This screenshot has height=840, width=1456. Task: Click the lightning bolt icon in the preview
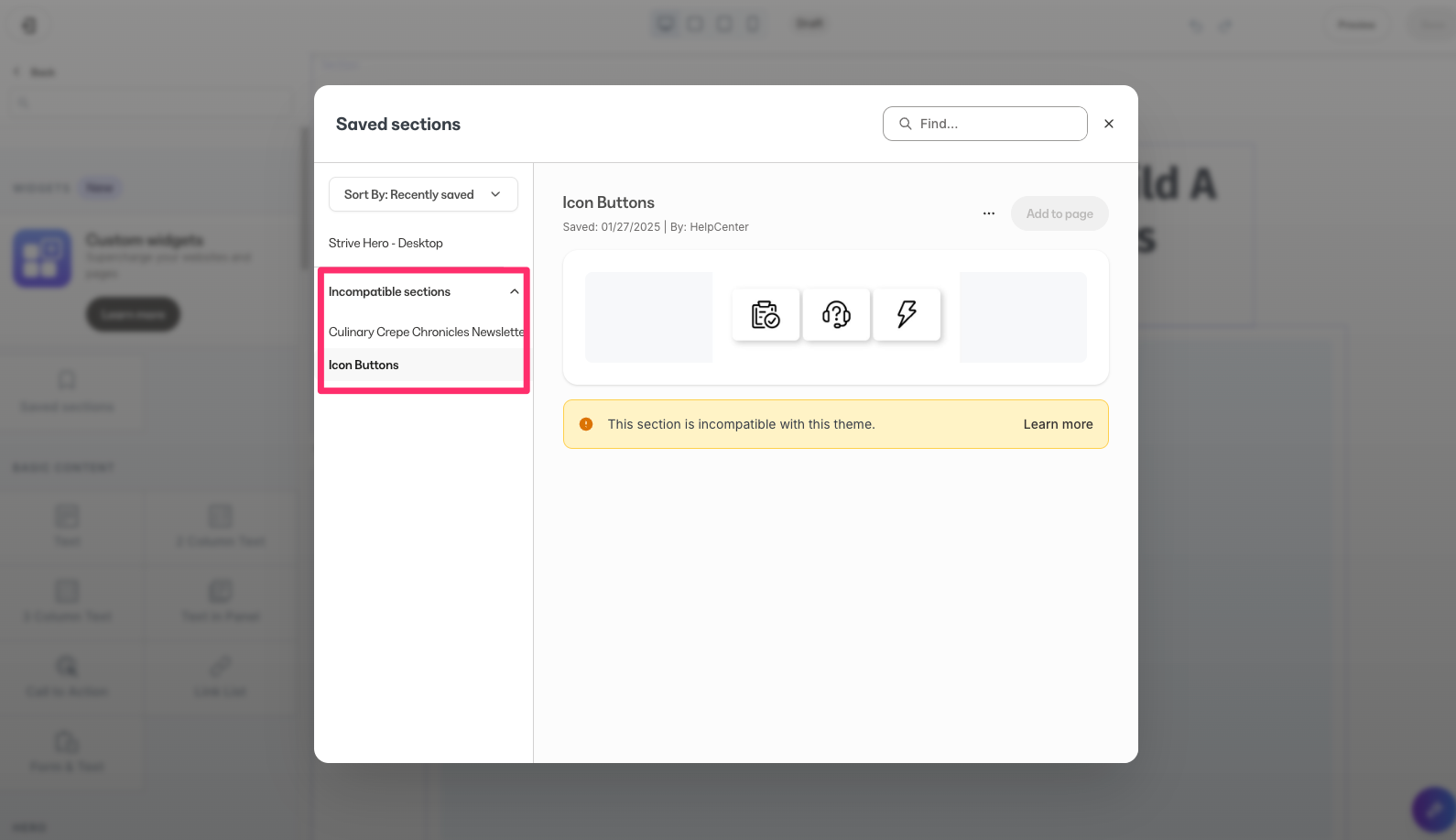907,314
